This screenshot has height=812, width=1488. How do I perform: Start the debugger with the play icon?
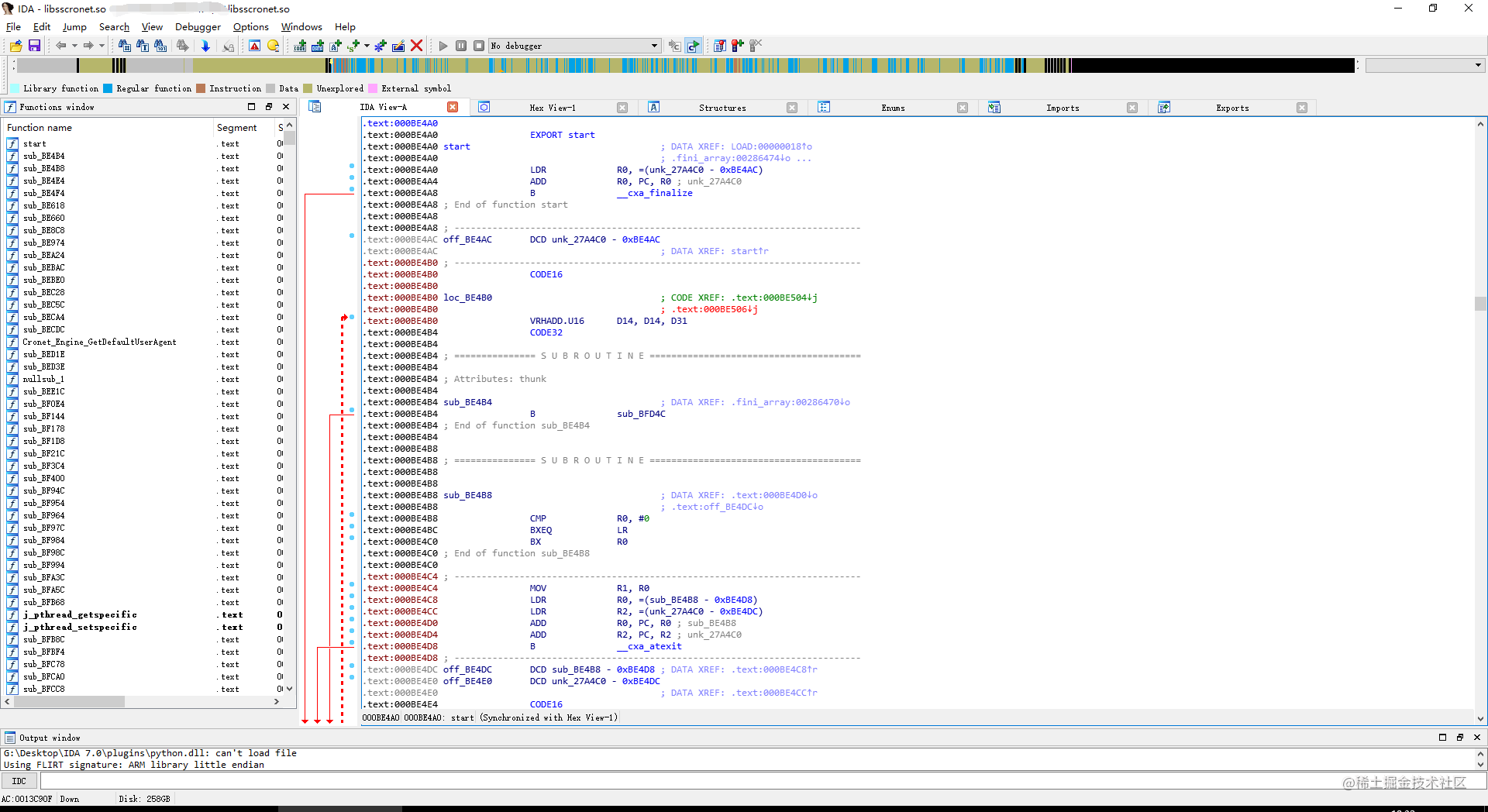pyautogui.click(x=443, y=46)
